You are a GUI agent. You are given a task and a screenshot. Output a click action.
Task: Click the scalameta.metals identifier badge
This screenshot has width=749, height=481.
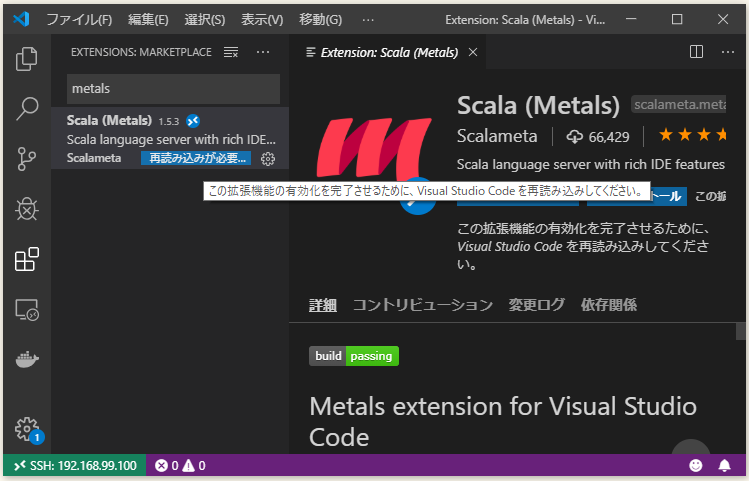[678, 104]
